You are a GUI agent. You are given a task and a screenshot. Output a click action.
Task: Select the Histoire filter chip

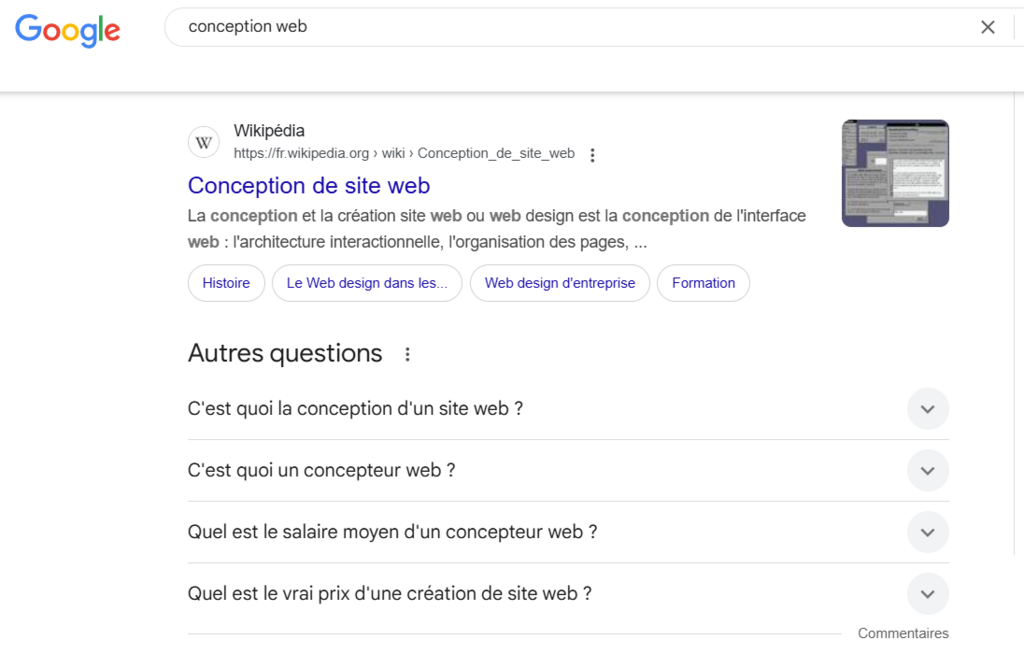point(226,283)
